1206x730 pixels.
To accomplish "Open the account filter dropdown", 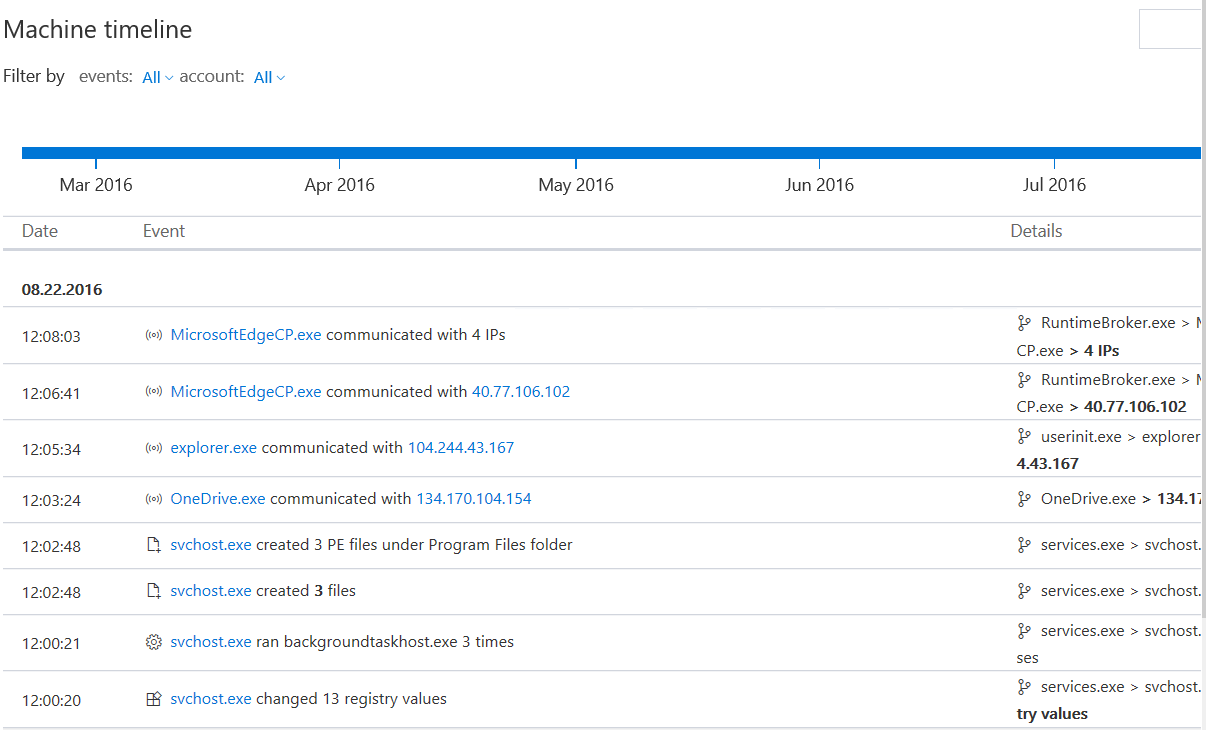I will [x=269, y=77].
